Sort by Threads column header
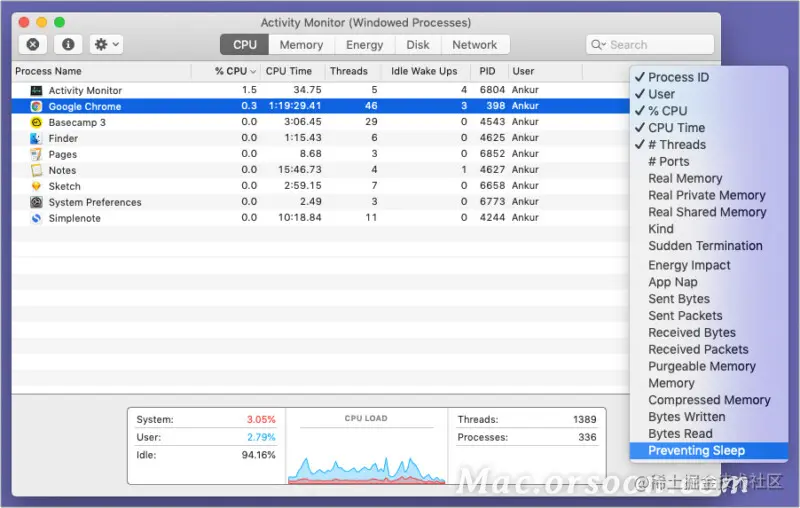 [x=353, y=71]
